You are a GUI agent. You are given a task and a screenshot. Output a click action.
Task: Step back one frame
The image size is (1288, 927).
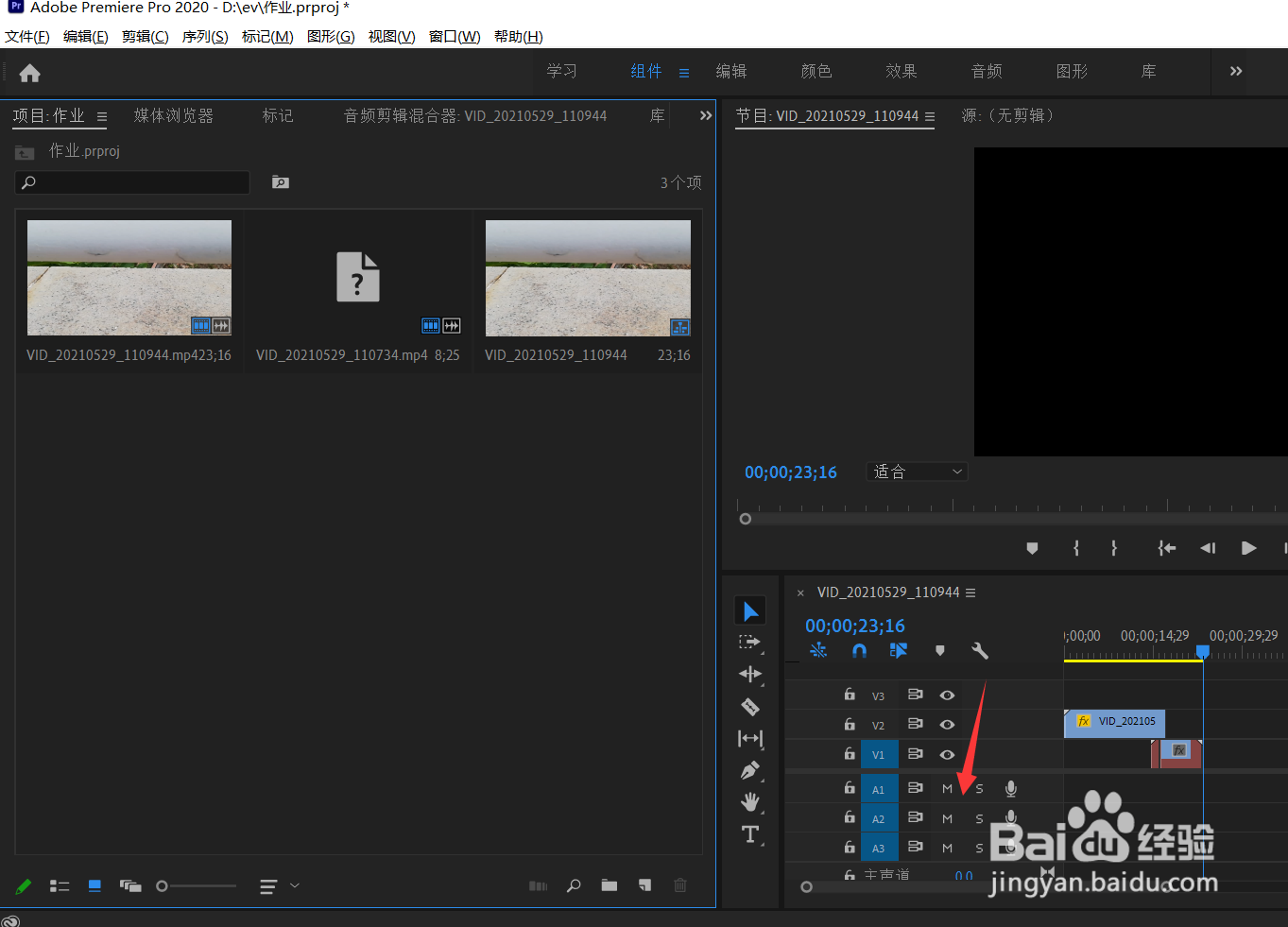click(x=1208, y=548)
